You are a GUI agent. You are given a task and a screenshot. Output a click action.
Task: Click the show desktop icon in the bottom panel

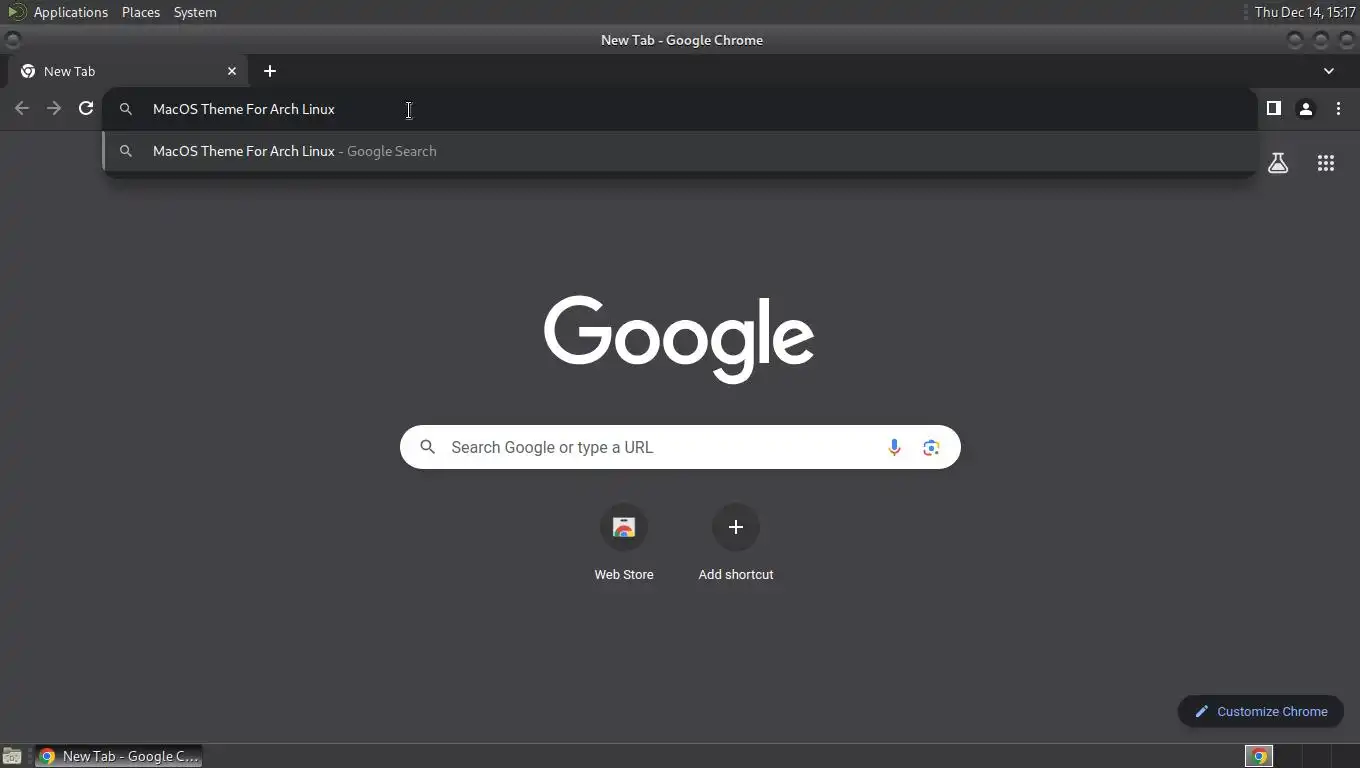pos(12,756)
